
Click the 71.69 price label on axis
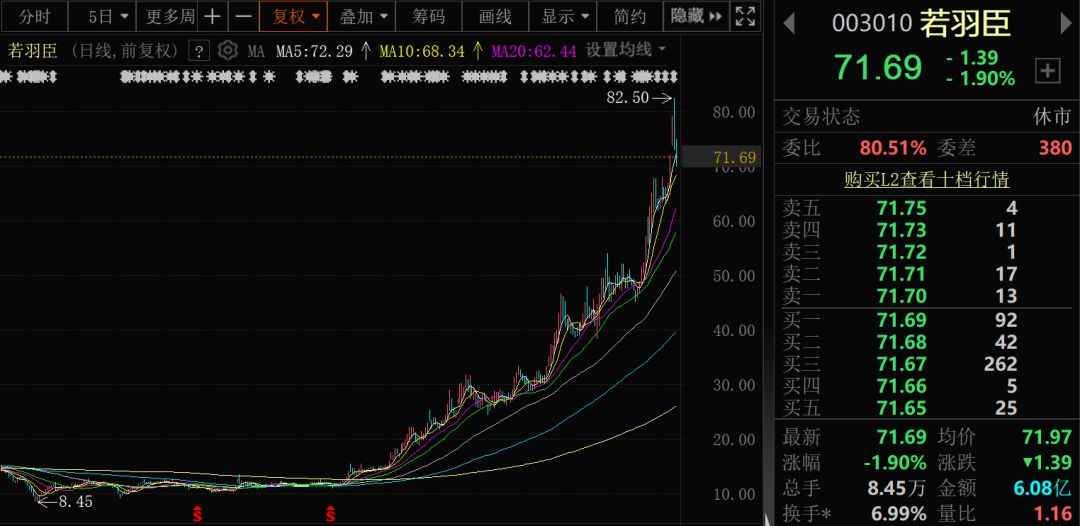pos(735,157)
